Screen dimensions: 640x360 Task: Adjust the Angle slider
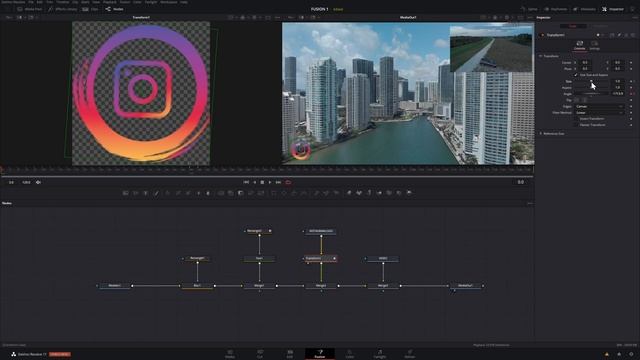(592, 93)
